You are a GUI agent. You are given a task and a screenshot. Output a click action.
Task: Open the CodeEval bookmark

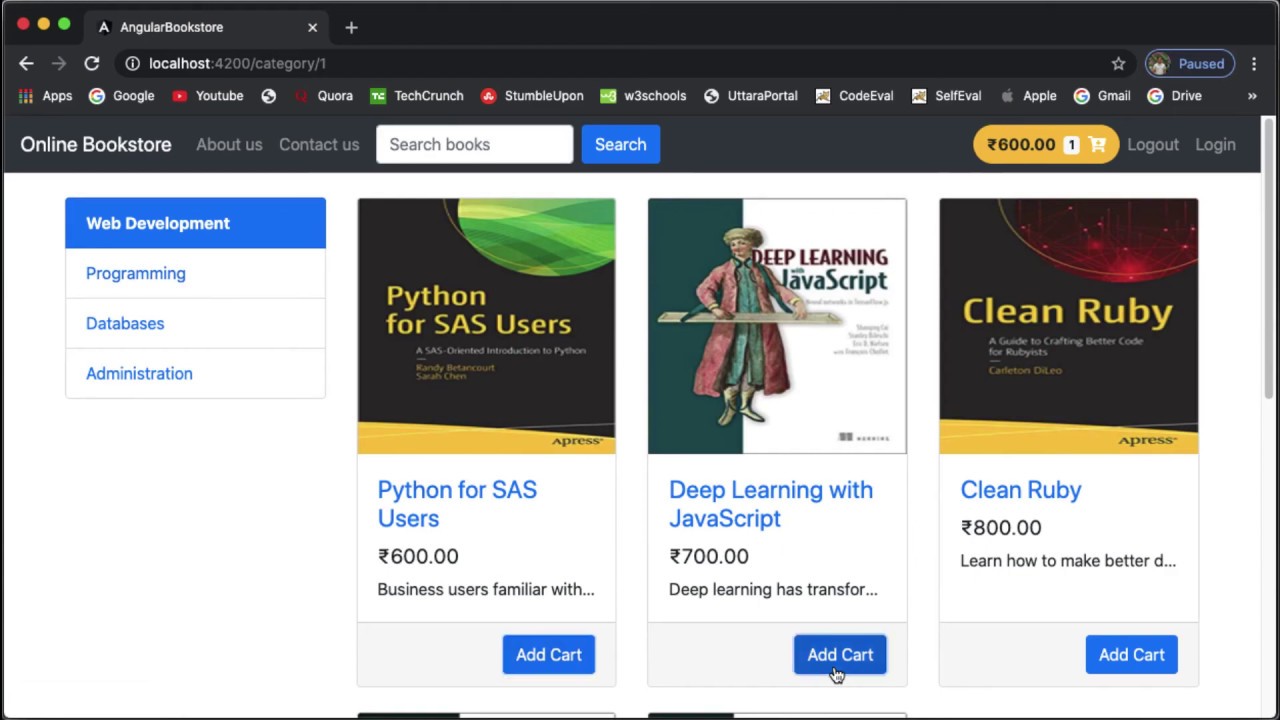tap(855, 96)
